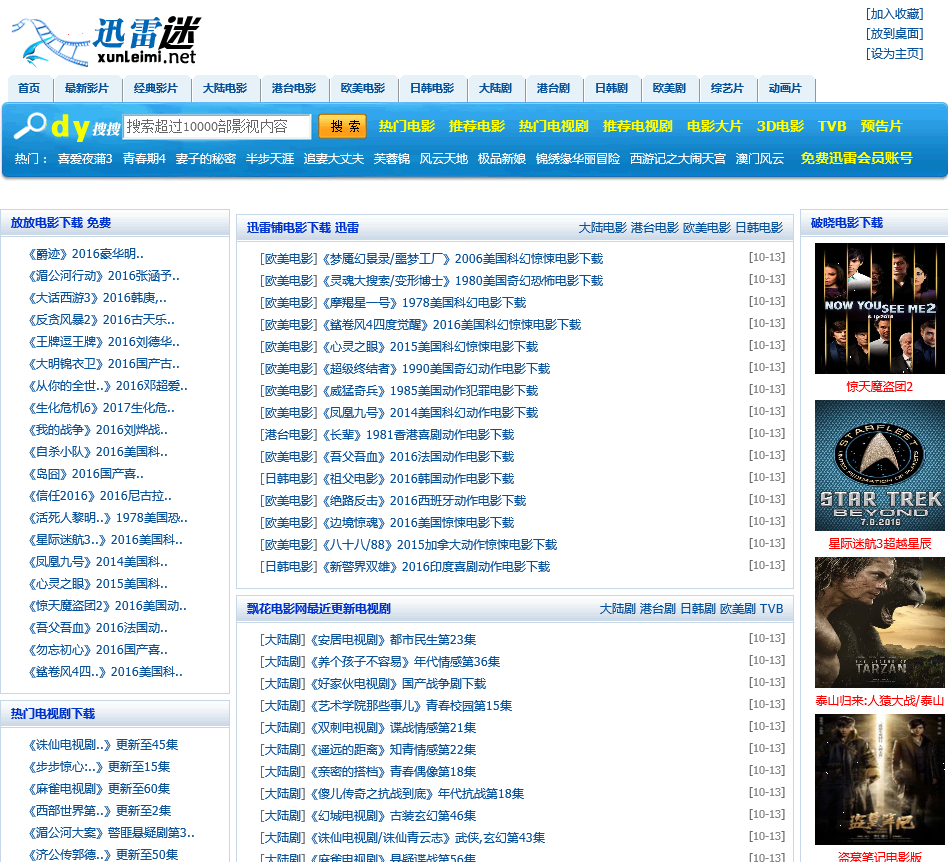Select the 欧美剧 tab
This screenshot has width=948, height=862.
pyautogui.click(x=669, y=89)
